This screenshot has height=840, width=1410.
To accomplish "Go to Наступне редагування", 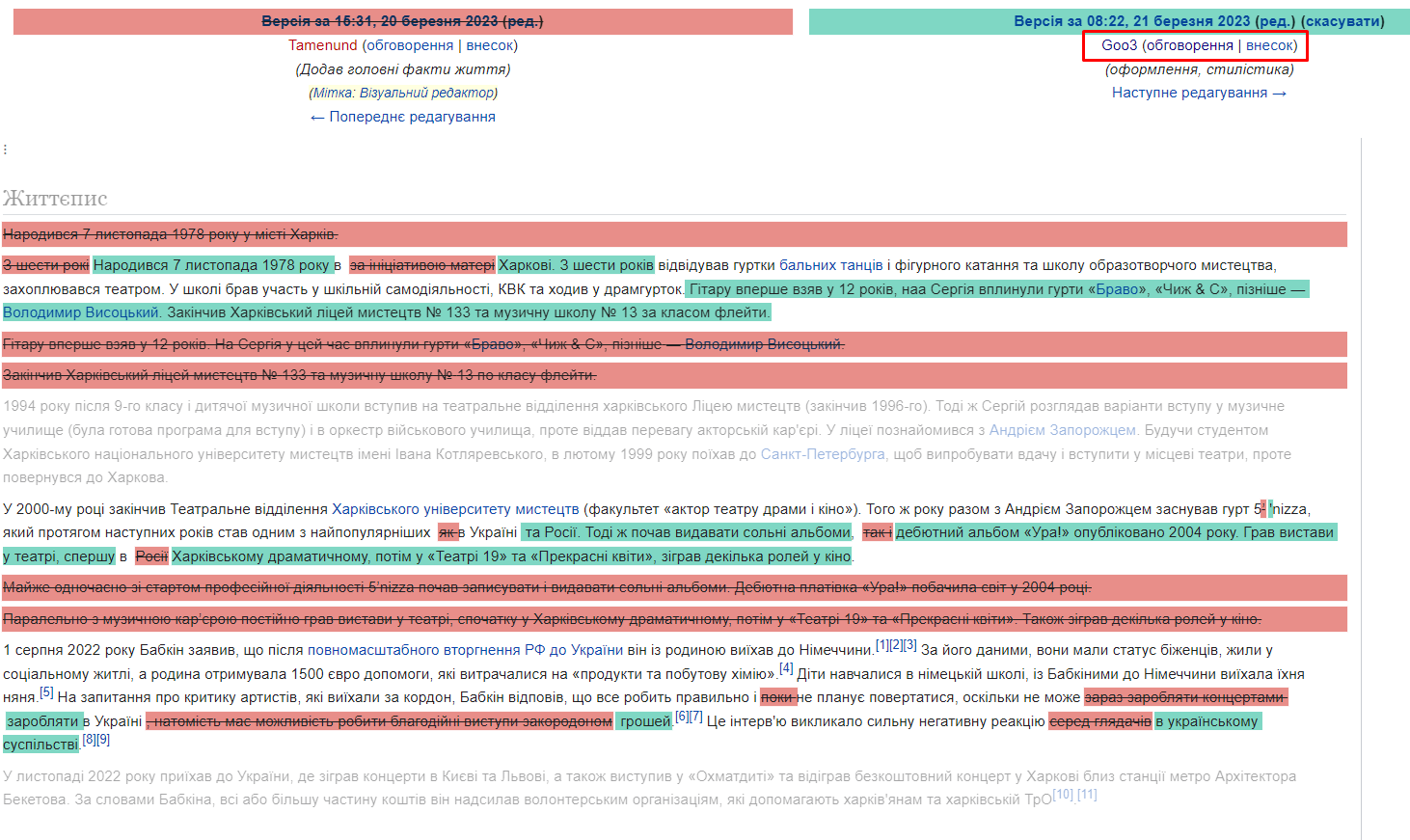I will tap(1199, 93).
